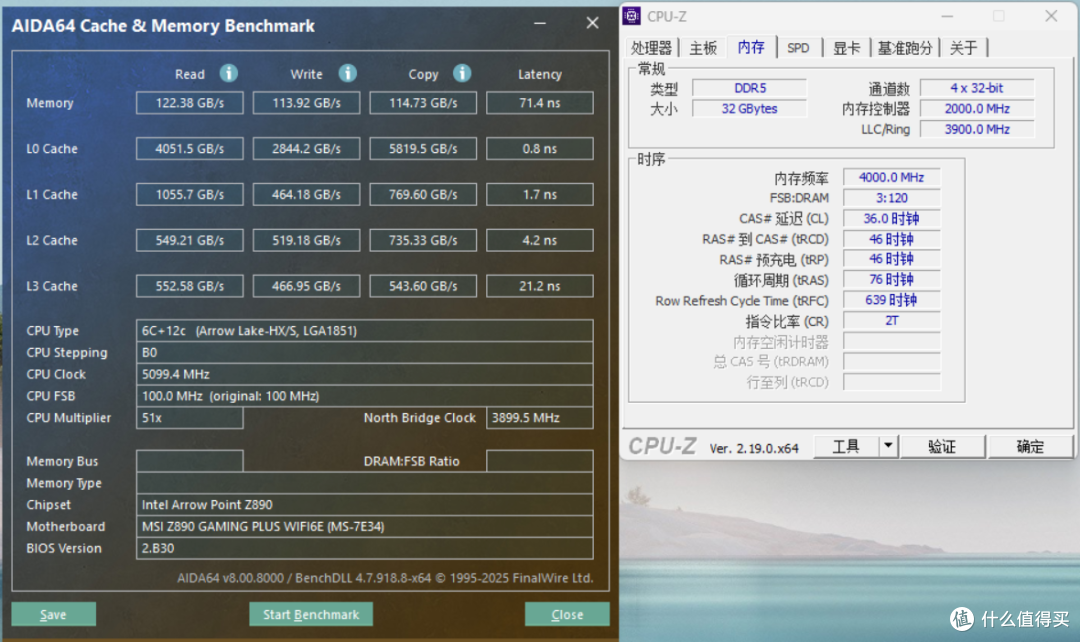This screenshot has height=642, width=1080.
Task: Click the L0 Cache Read value 4051.5 GB/s
Action: click(189, 149)
